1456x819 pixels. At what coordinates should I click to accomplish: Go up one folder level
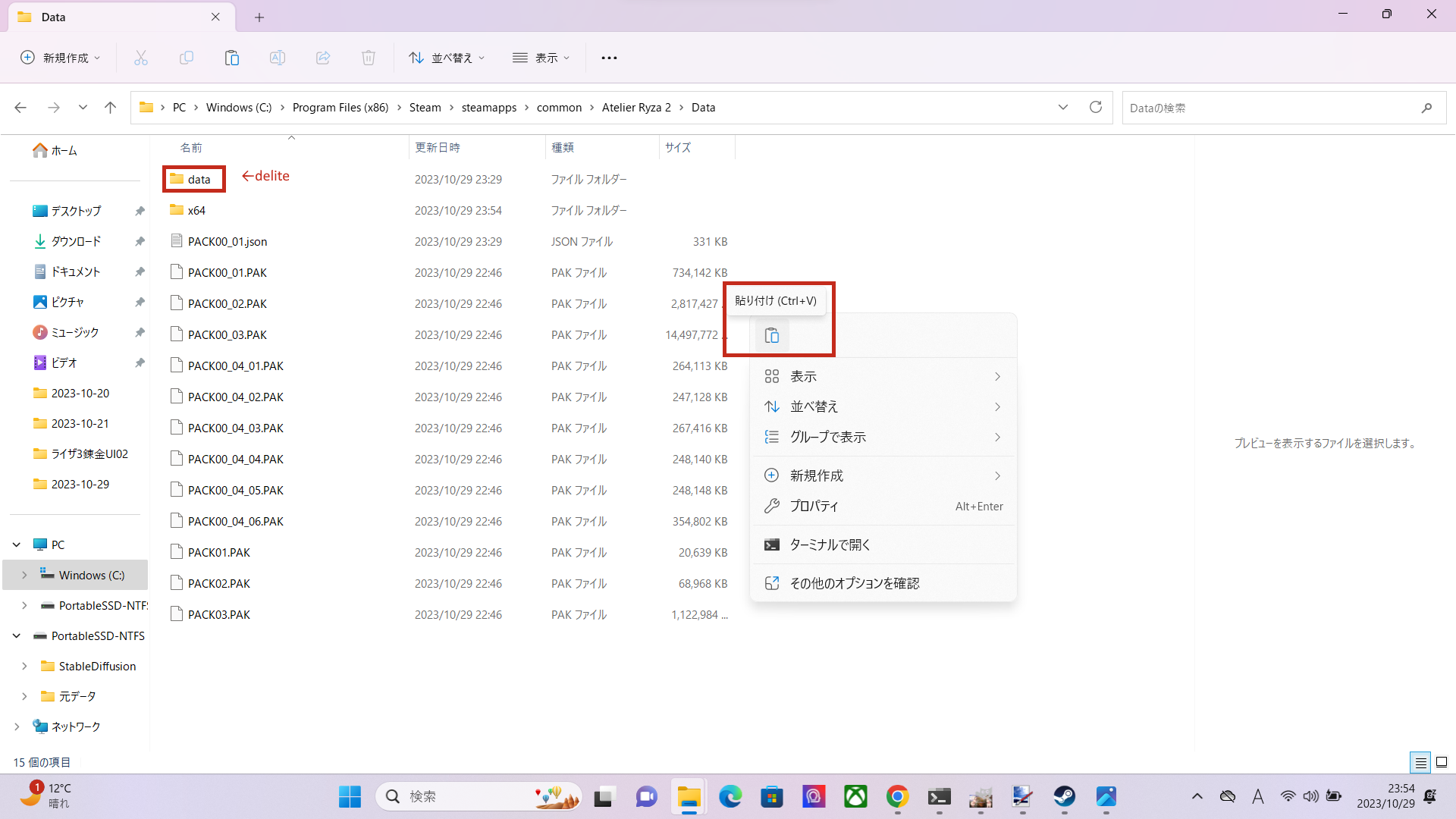click(110, 108)
